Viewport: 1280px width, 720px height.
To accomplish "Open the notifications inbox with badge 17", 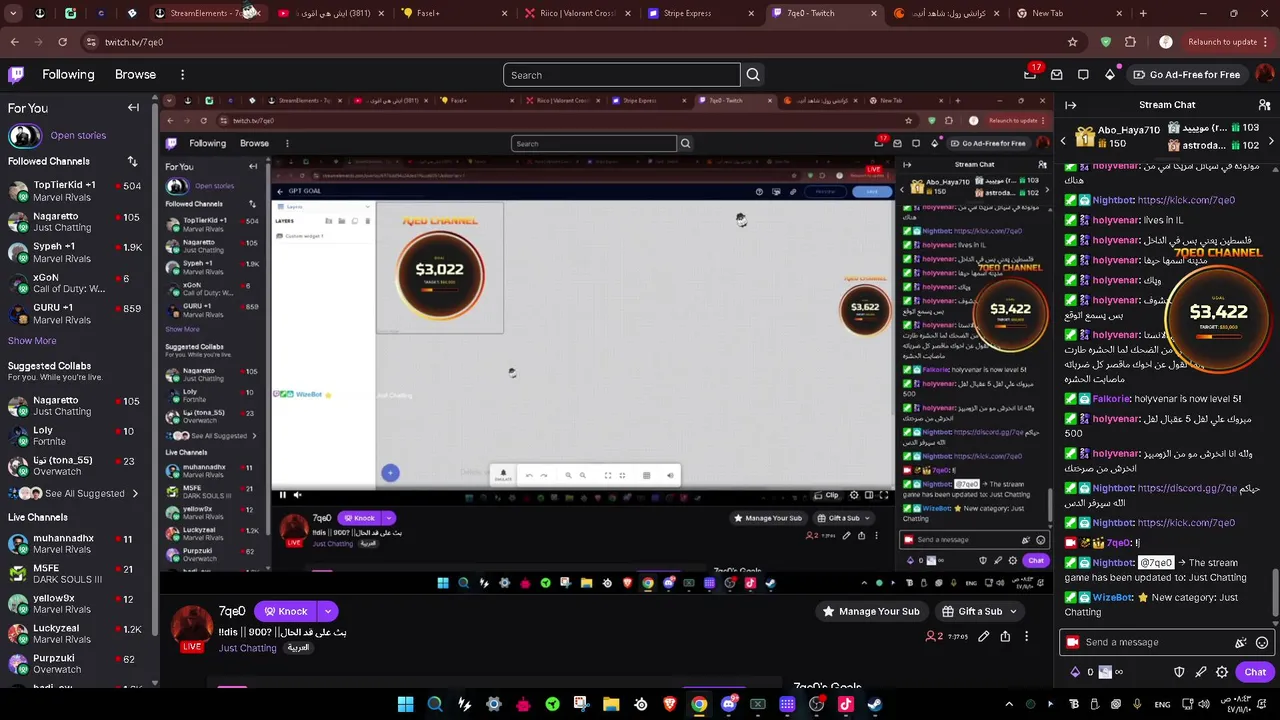I will click(x=1031, y=75).
